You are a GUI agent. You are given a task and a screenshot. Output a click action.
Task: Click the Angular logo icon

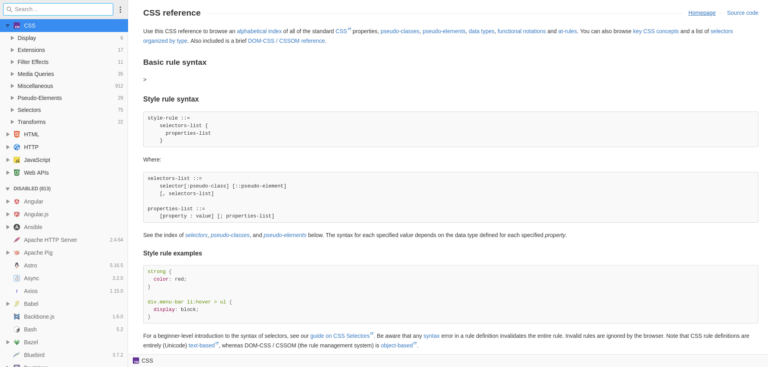point(17,201)
